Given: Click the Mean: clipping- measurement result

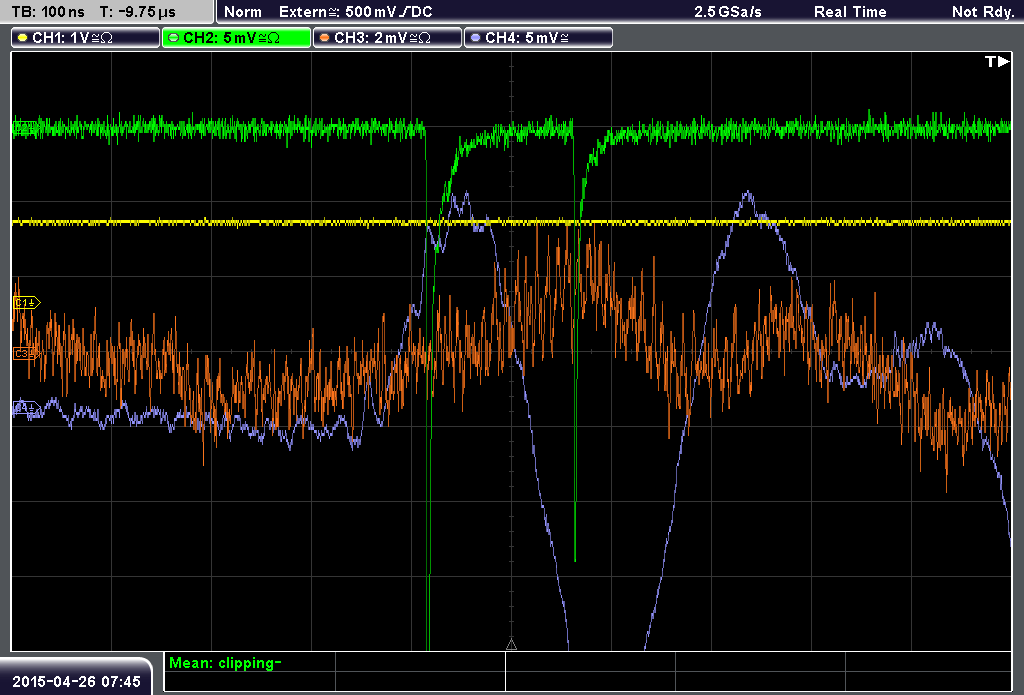Looking at the screenshot, I should point(225,663).
